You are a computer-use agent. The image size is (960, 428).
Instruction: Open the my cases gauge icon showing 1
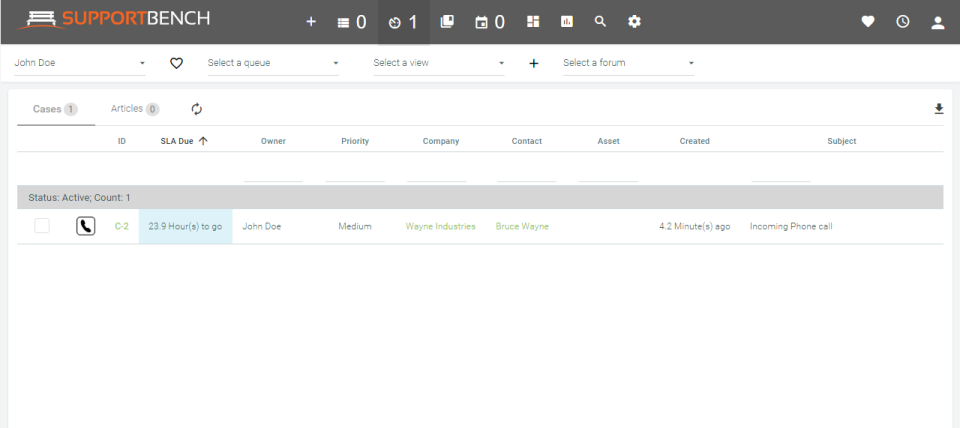403,22
